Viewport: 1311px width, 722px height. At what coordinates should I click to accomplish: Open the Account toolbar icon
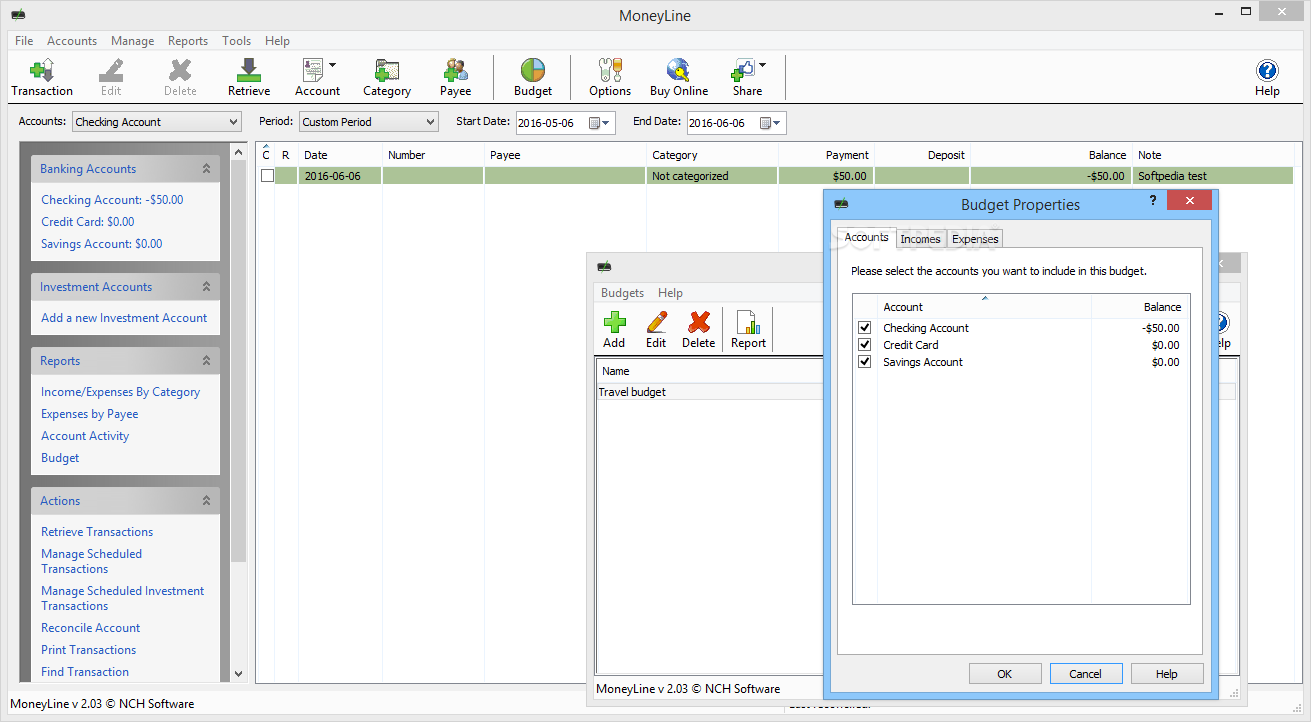[x=317, y=78]
